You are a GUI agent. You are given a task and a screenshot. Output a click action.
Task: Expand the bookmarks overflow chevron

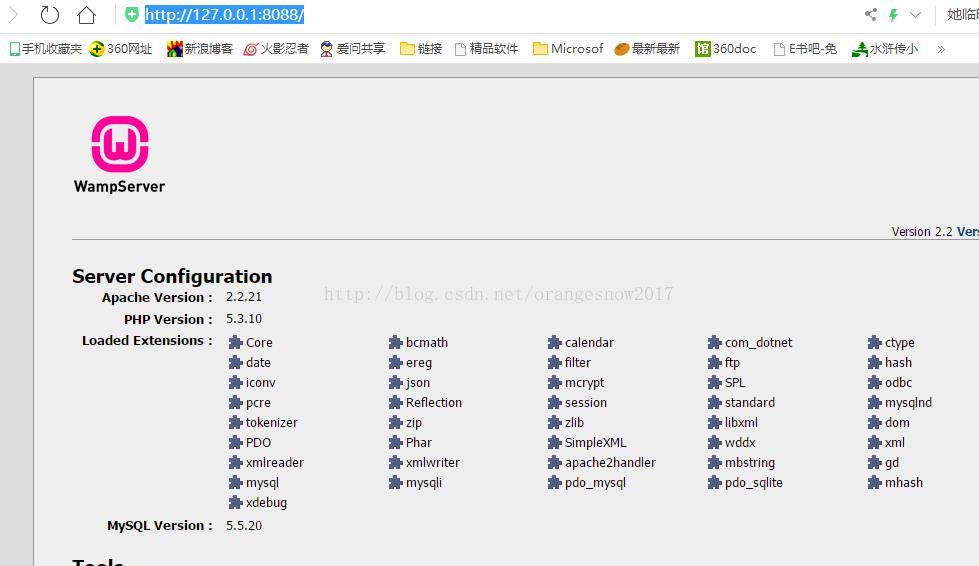941,49
